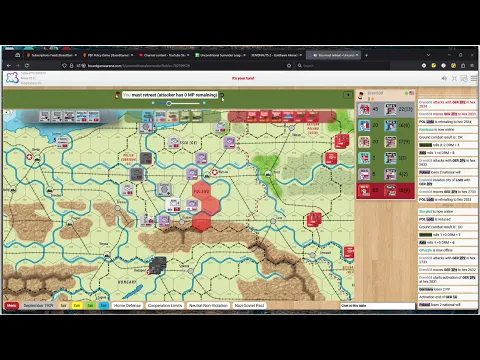This screenshot has height=360, width=480.
Task: Mute game sounds with speaker icon
Action: (x=444, y=78)
